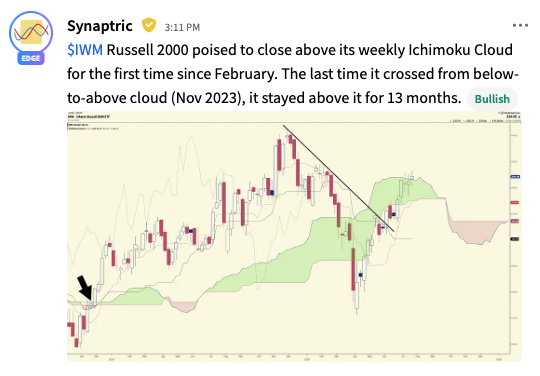Click the Synaptric wave chart avatar
Screen dimensions: 540x376
31,33
